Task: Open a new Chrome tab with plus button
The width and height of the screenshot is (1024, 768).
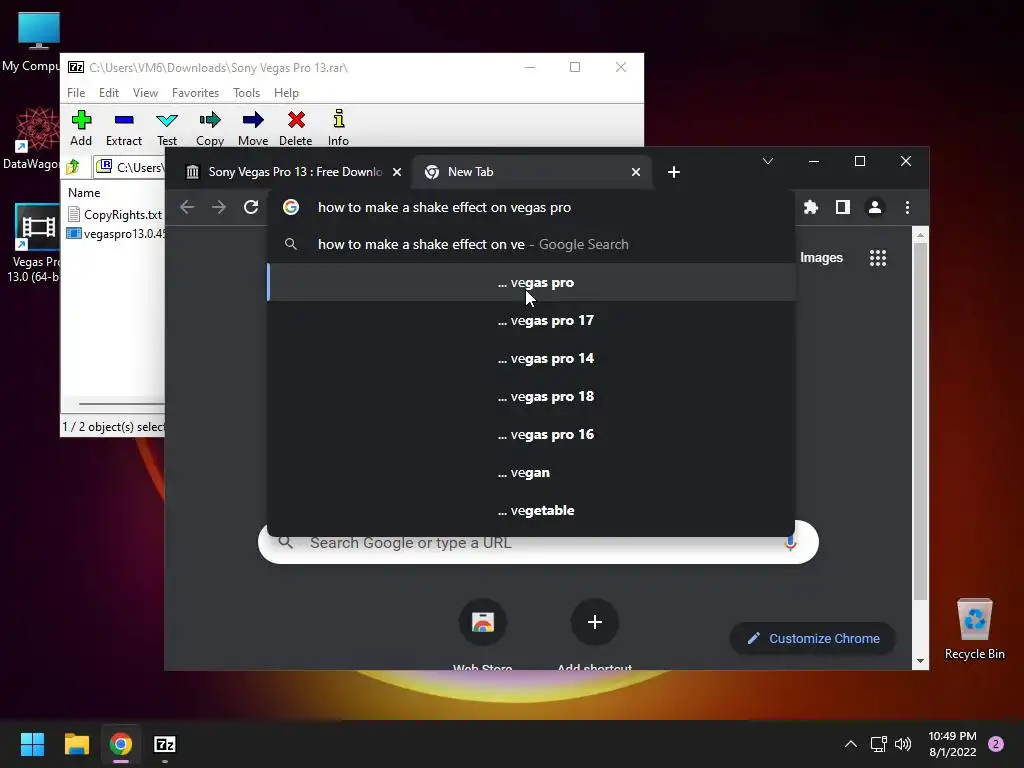Action: [674, 172]
